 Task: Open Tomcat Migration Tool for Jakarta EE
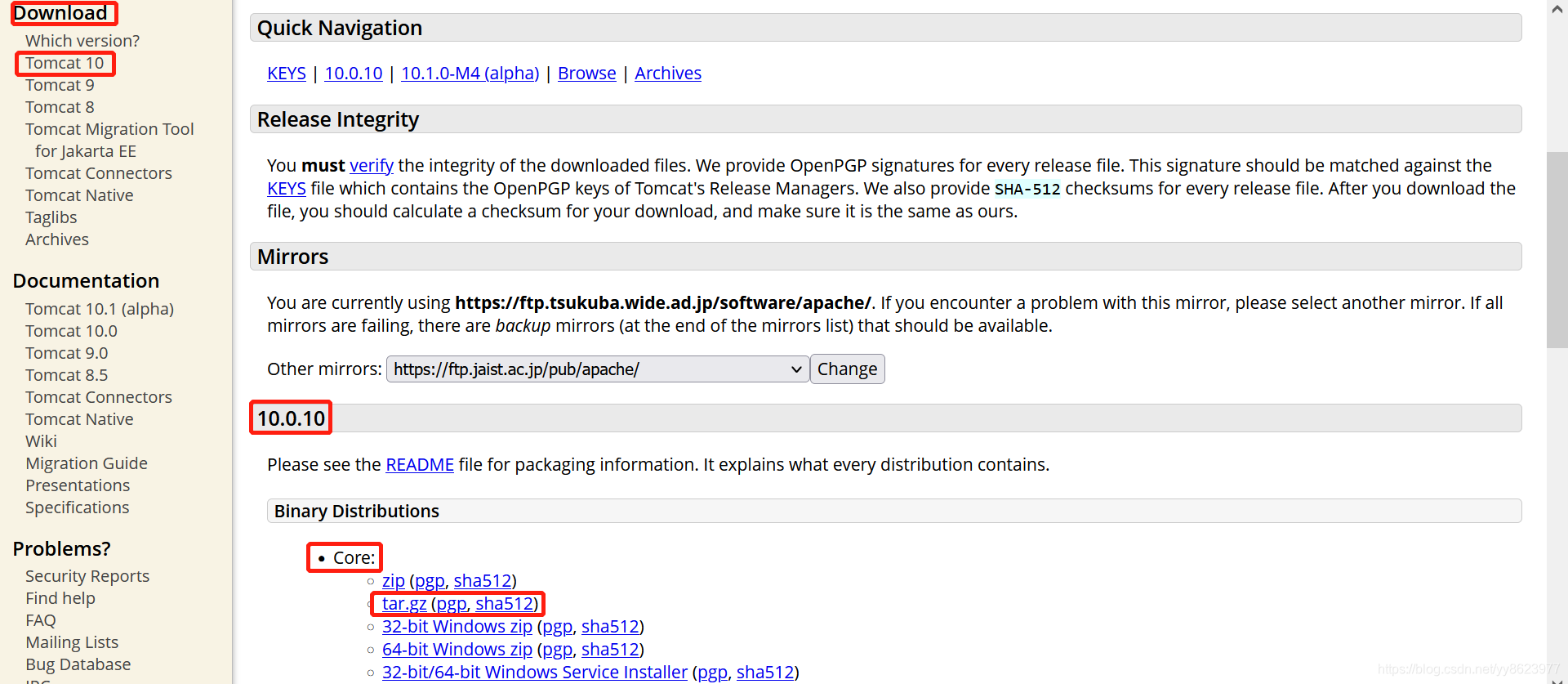109,140
